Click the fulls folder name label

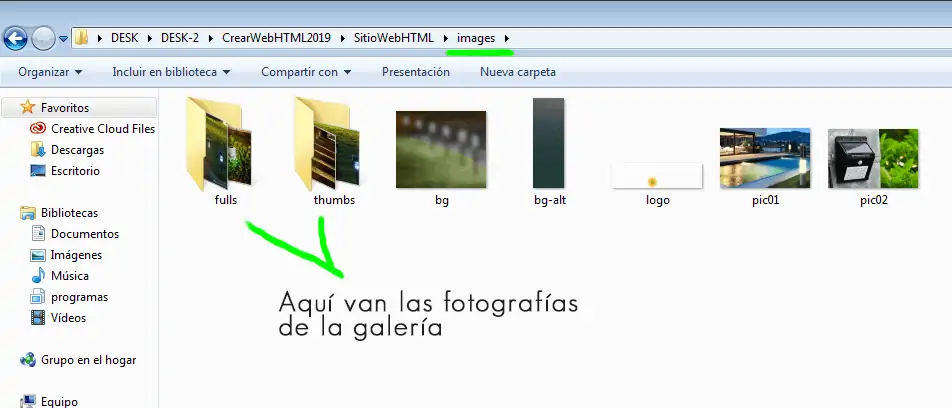(226, 200)
